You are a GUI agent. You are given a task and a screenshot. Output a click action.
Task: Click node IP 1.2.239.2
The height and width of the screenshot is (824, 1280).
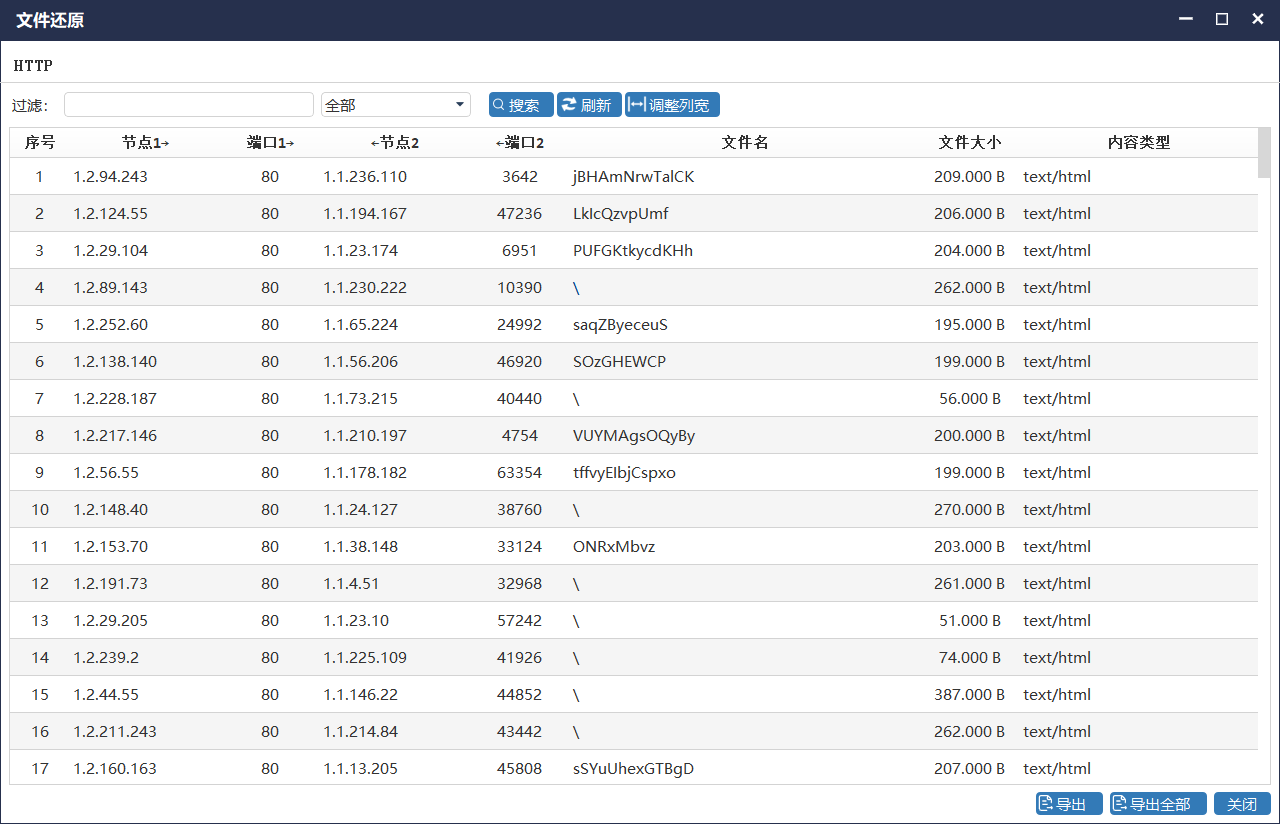tap(106, 658)
